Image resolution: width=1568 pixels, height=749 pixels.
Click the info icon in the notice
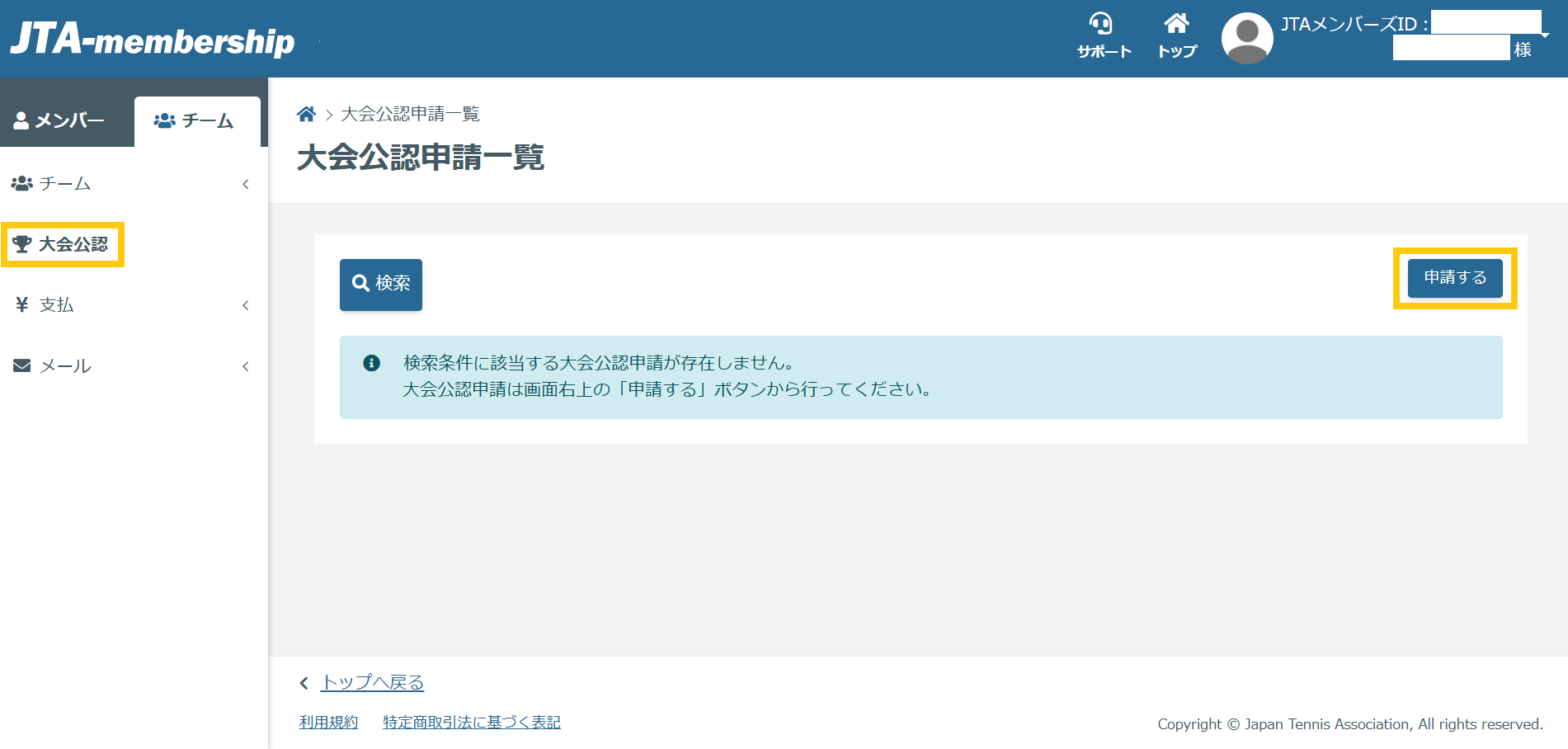(x=372, y=363)
